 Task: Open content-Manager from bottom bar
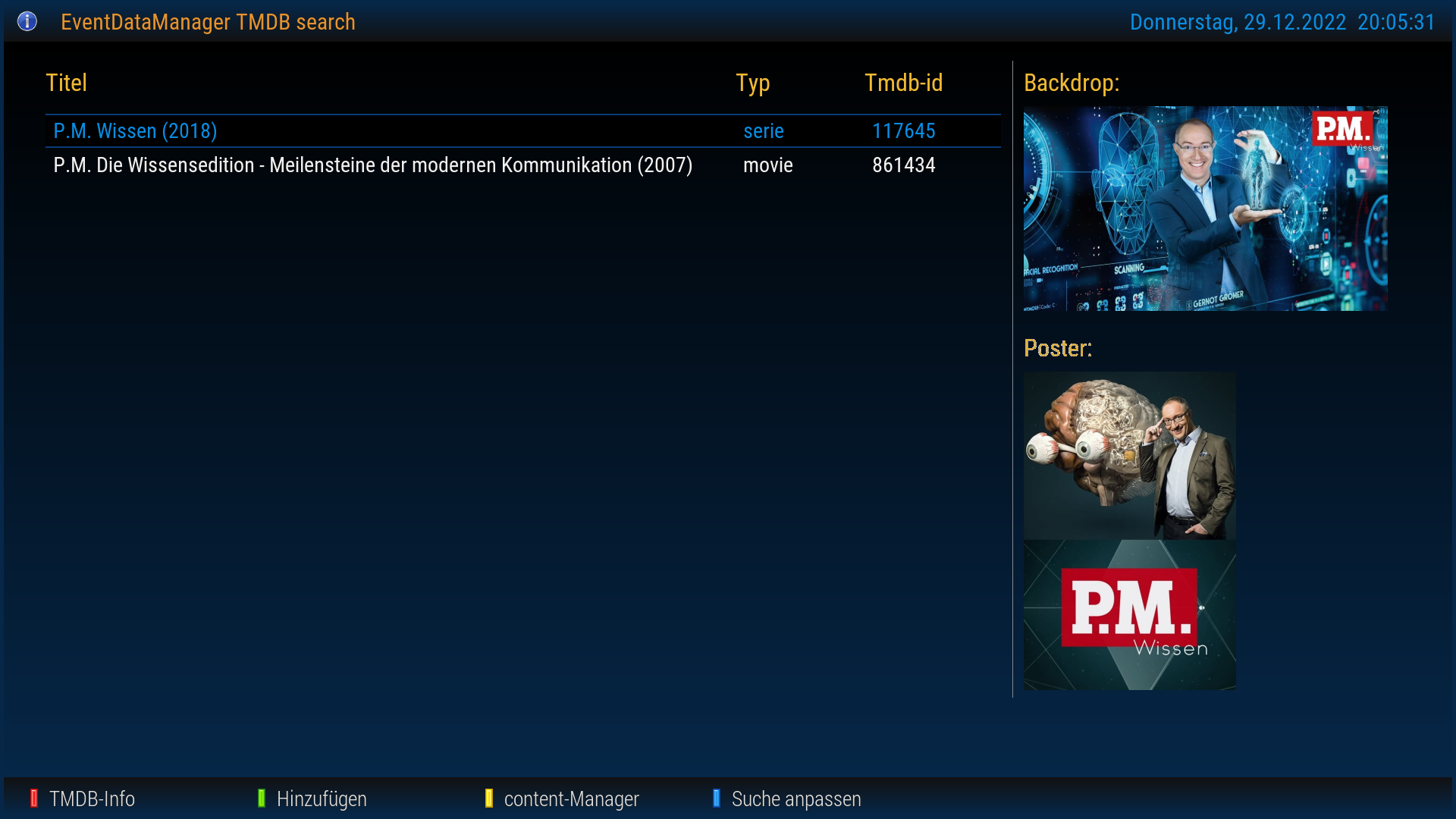pos(571,799)
